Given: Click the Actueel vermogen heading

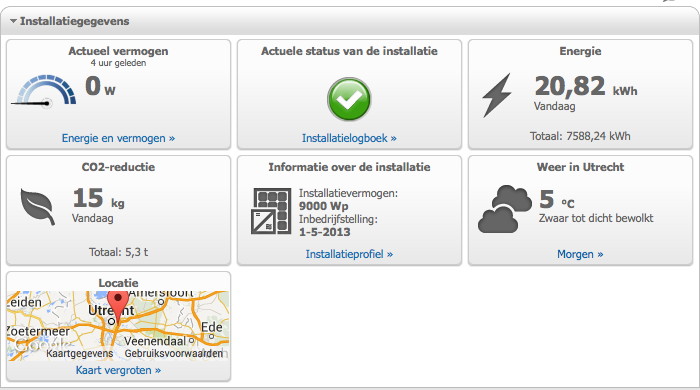Looking at the screenshot, I should tap(118, 51).
